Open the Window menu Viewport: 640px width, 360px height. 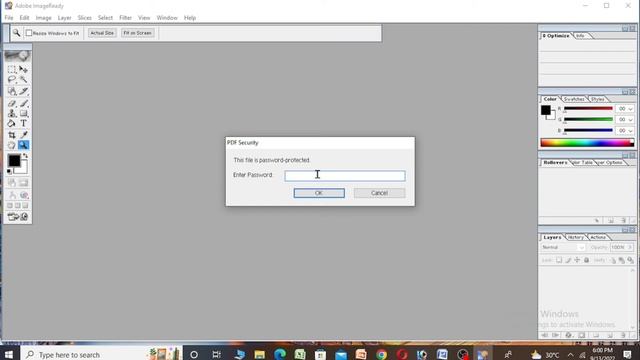pyautogui.click(x=167, y=18)
